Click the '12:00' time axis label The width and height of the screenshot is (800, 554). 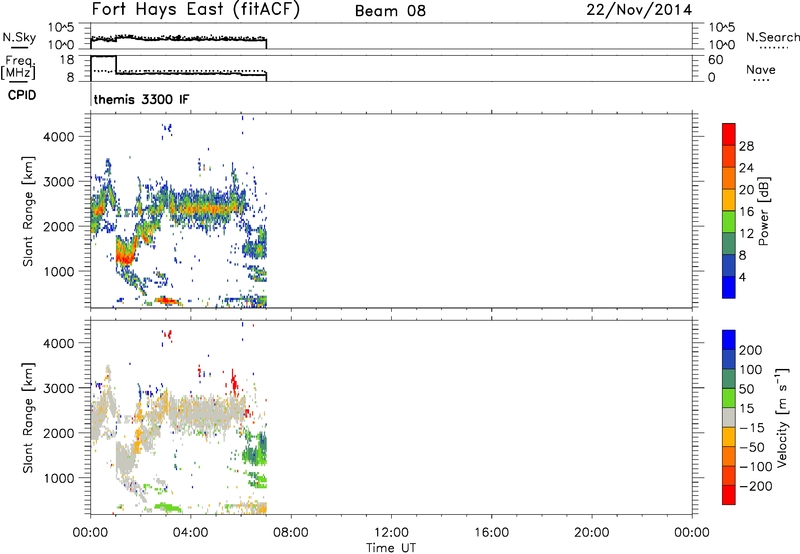(391, 533)
